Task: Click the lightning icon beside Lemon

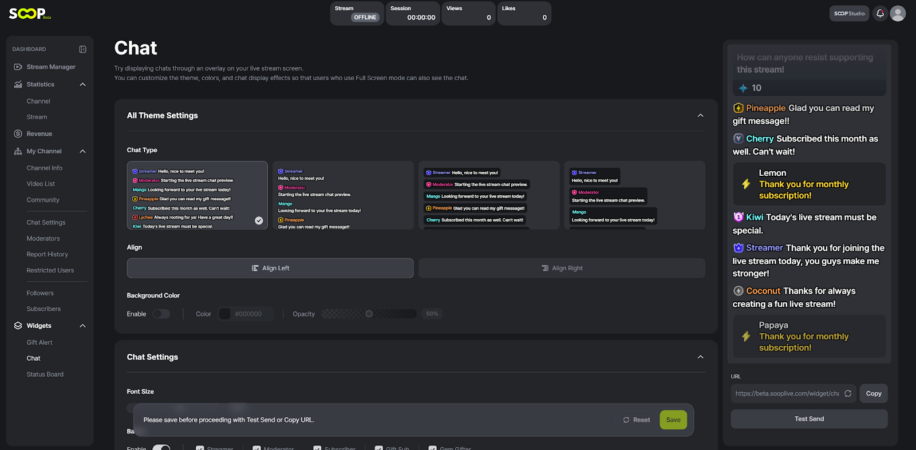Action: [745, 184]
